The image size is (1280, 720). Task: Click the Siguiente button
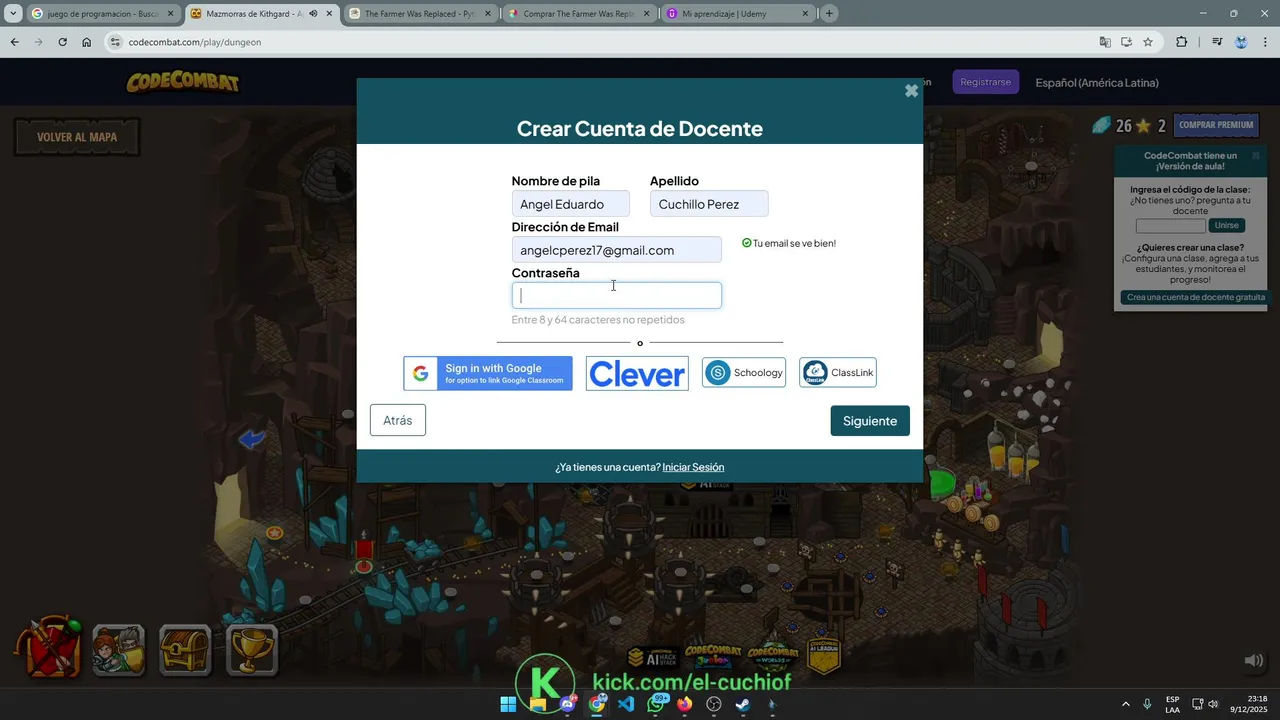pos(870,421)
